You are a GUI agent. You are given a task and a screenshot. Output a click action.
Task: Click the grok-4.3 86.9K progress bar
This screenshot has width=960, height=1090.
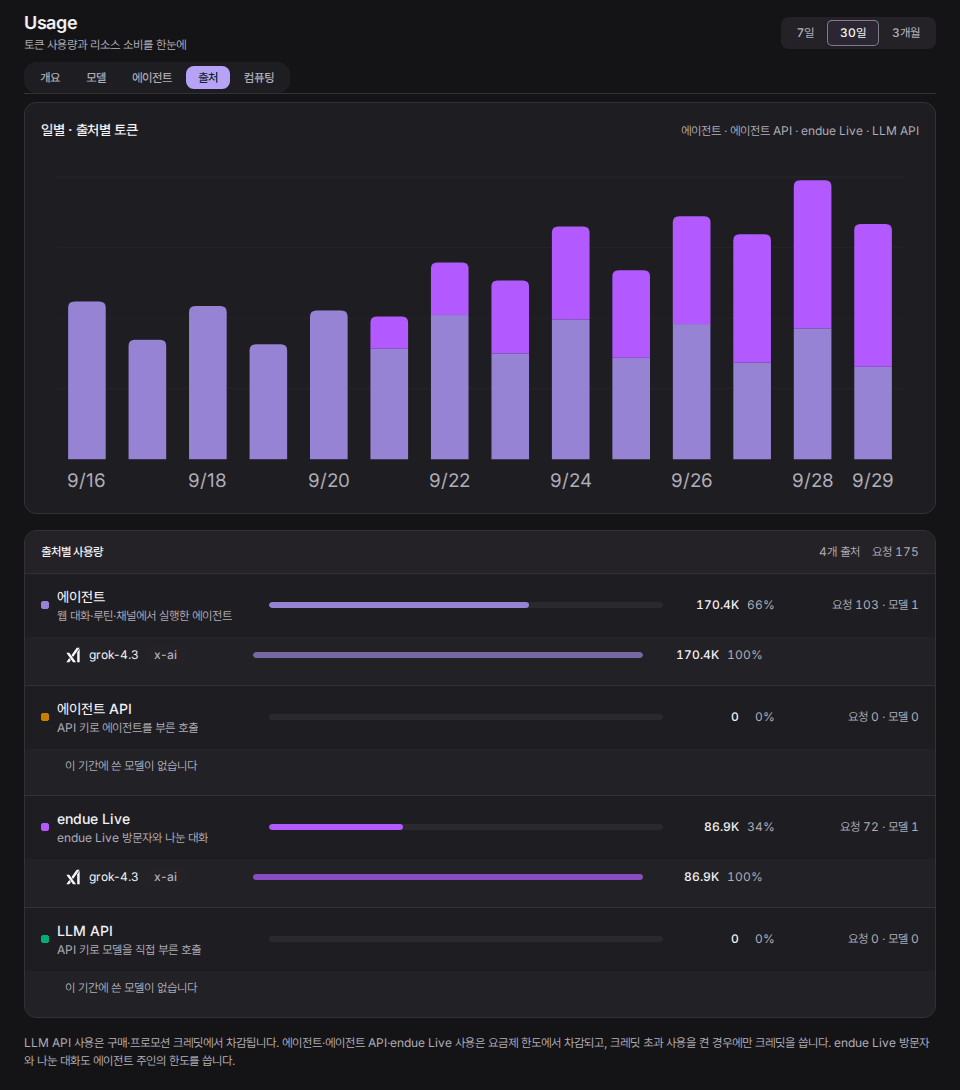(x=448, y=877)
